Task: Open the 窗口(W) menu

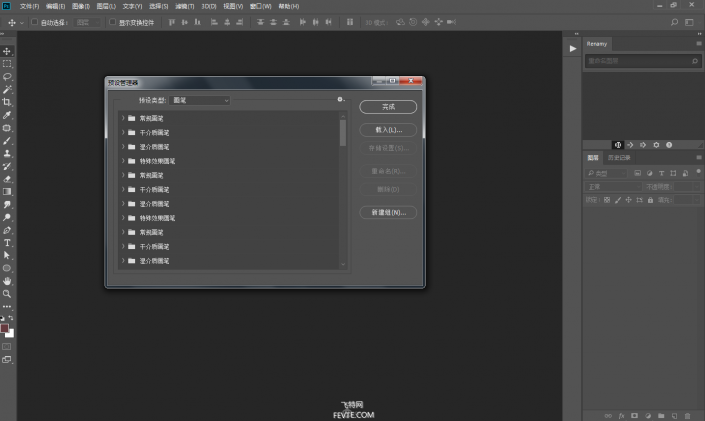Action: pos(260,6)
